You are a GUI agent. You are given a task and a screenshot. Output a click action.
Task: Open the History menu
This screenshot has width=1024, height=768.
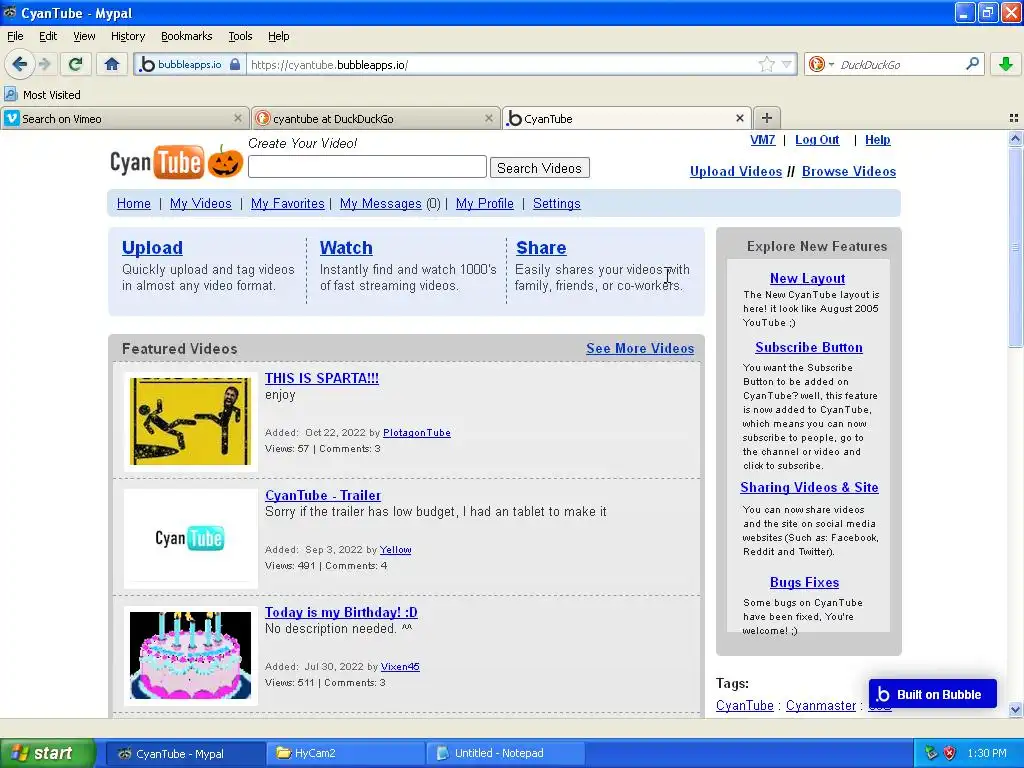[128, 36]
